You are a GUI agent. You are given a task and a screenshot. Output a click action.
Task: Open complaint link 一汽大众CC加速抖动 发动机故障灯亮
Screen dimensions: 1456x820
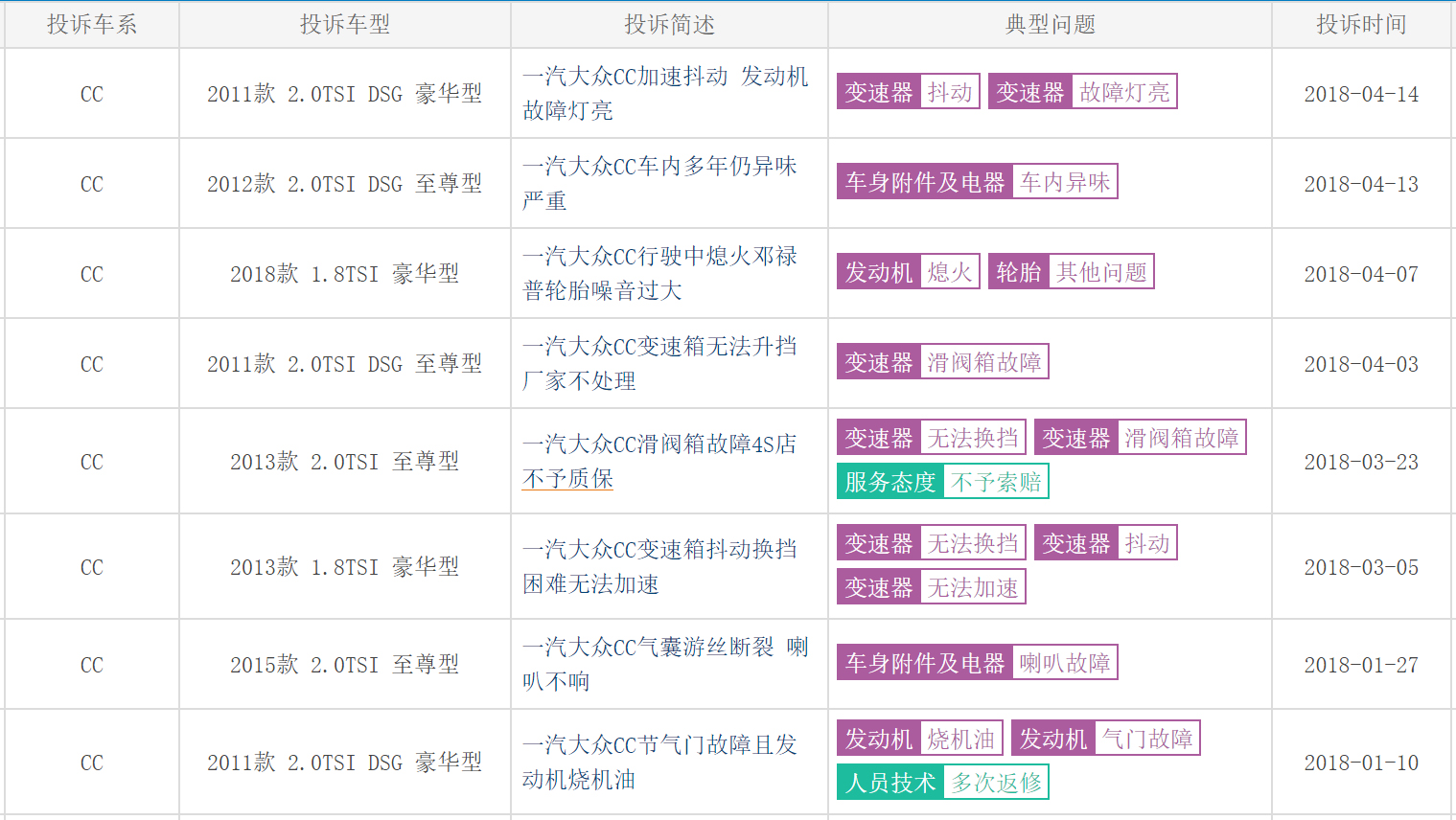(665, 93)
